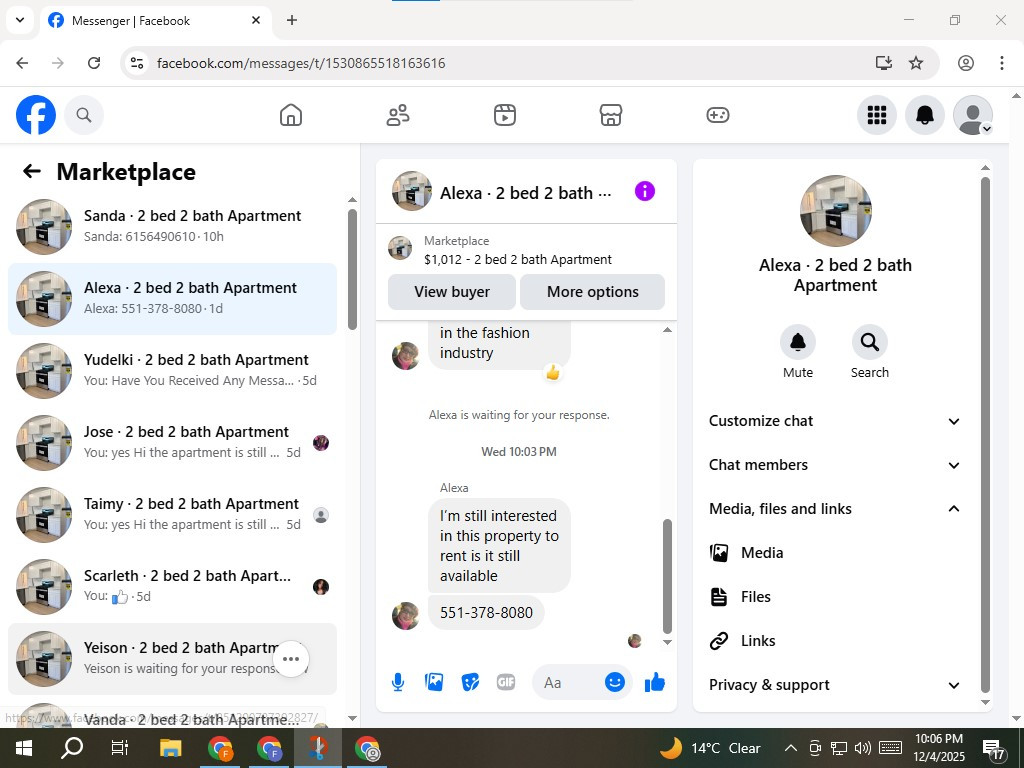Open conversation information purple icon
The width and height of the screenshot is (1024, 768).
645,191
